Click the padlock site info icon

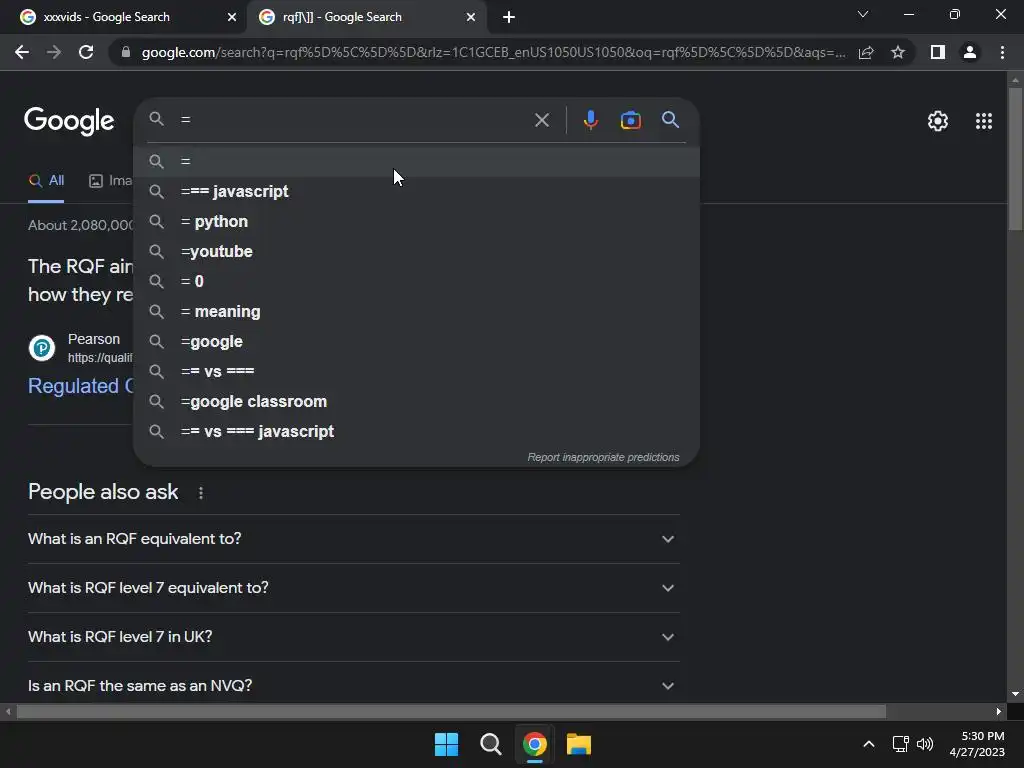[126, 52]
